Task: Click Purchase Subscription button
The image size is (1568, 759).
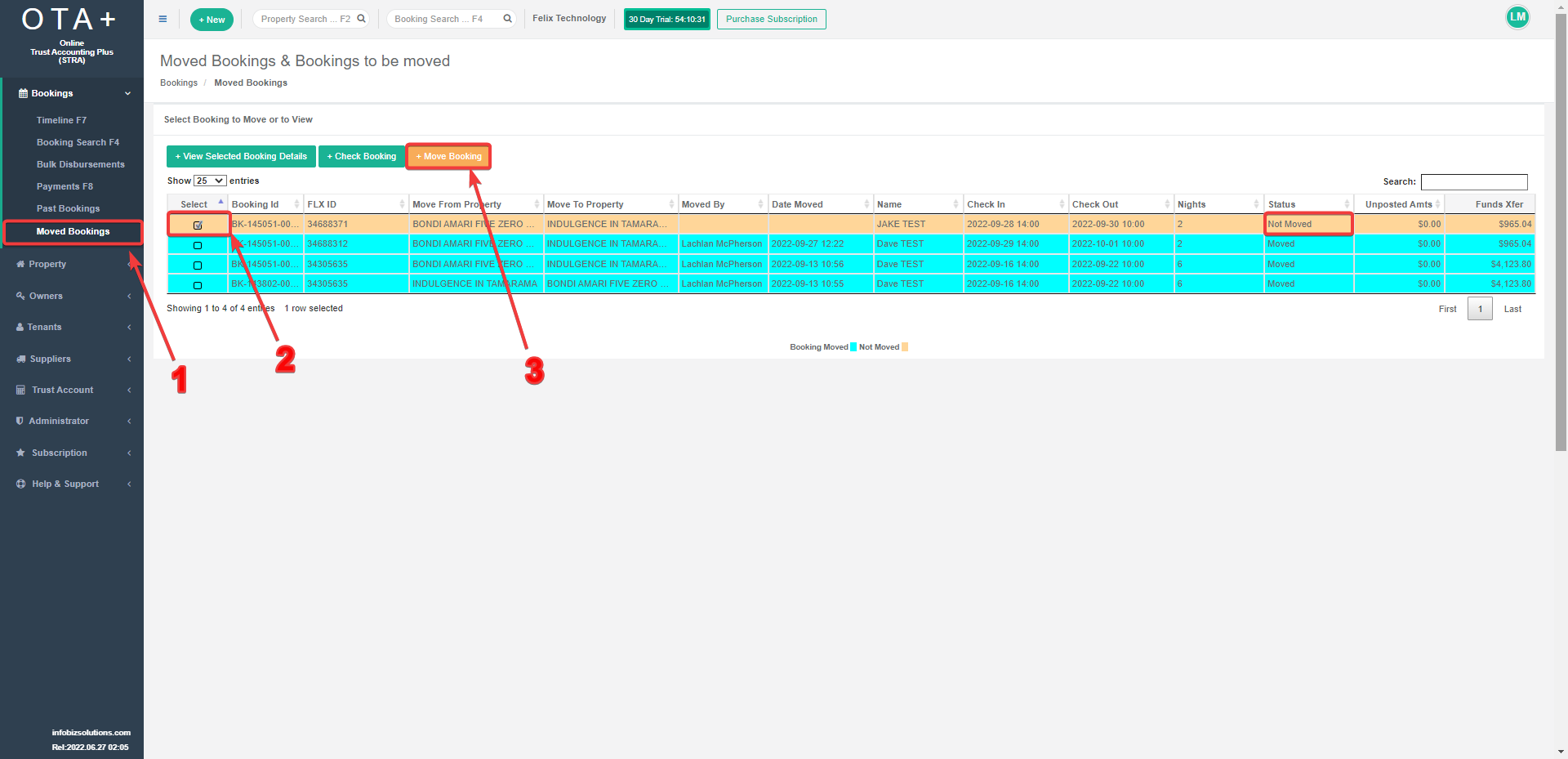Action: (x=771, y=19)
